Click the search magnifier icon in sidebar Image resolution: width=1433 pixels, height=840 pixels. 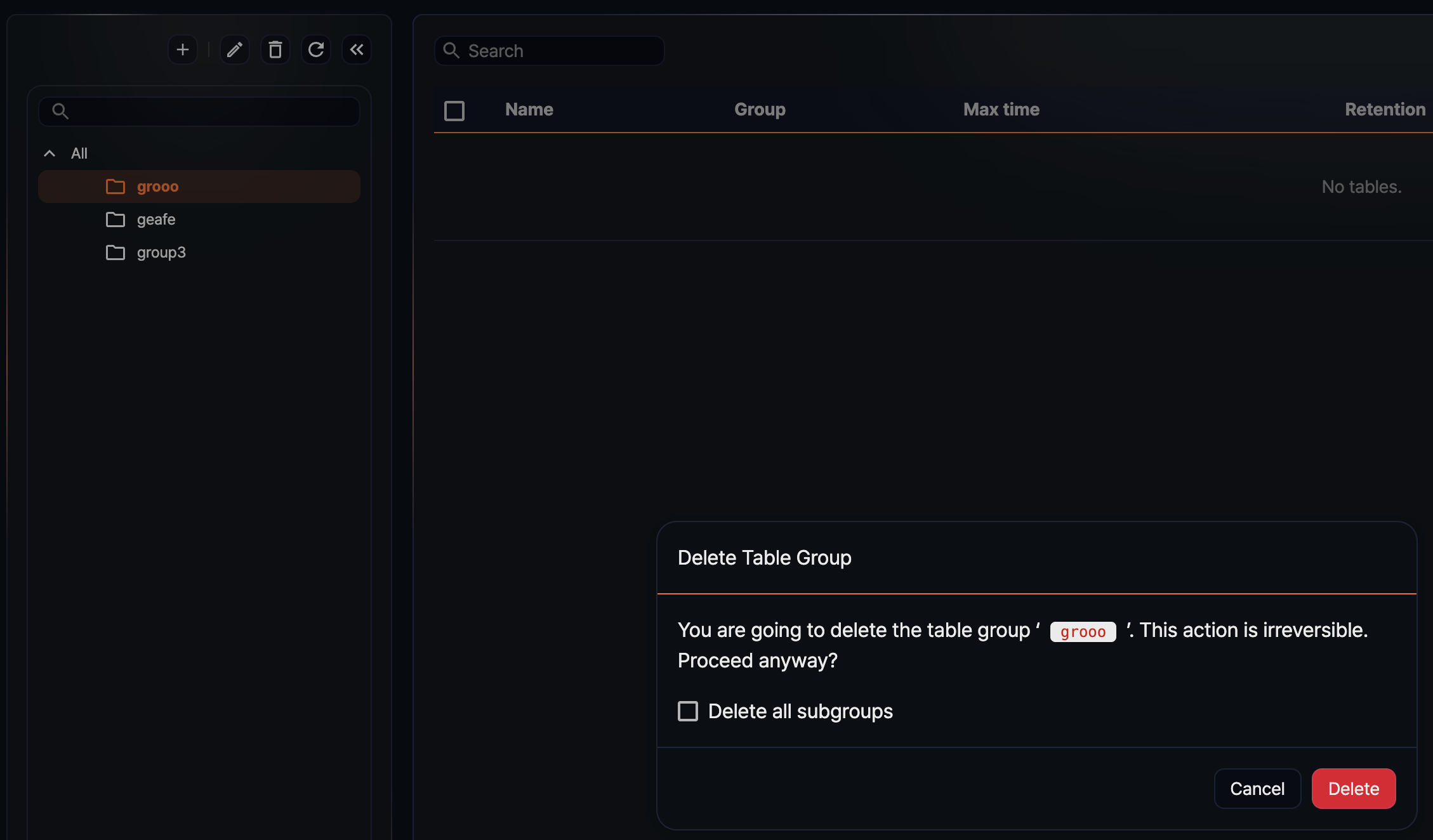pyautogui.click(x=61, y=110)
